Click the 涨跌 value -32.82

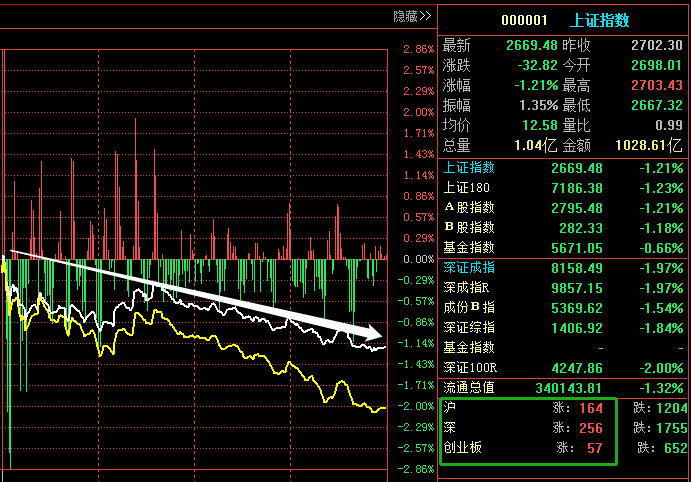click(x=537, y=65)
